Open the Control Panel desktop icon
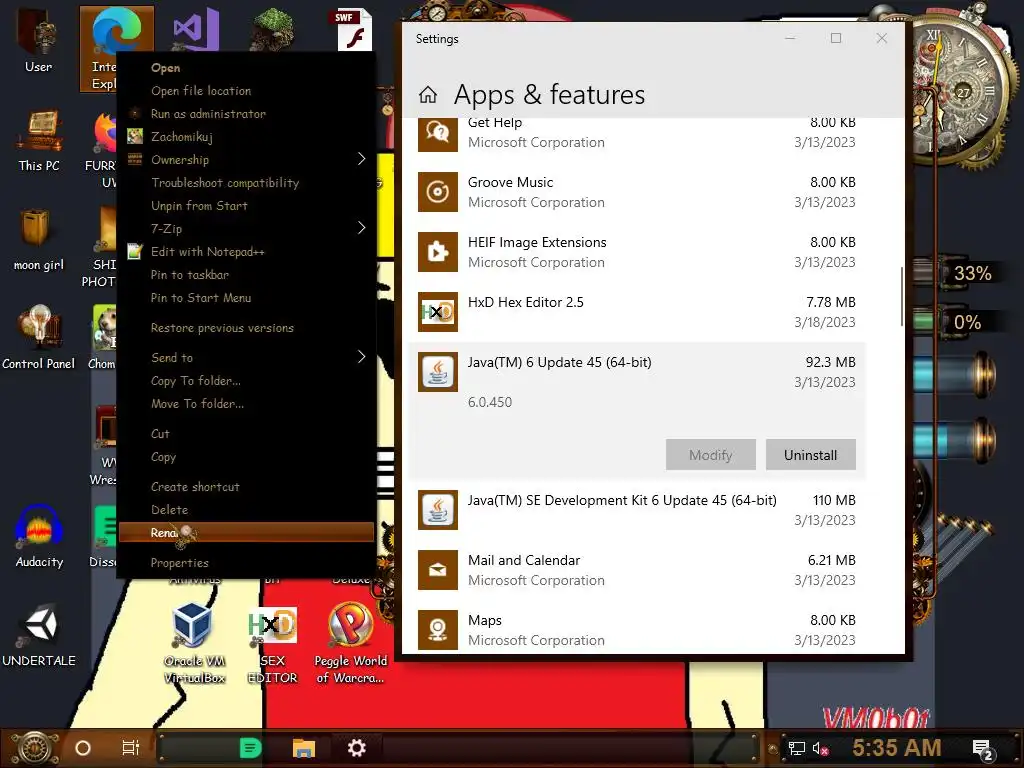 (x=39, y=338)
